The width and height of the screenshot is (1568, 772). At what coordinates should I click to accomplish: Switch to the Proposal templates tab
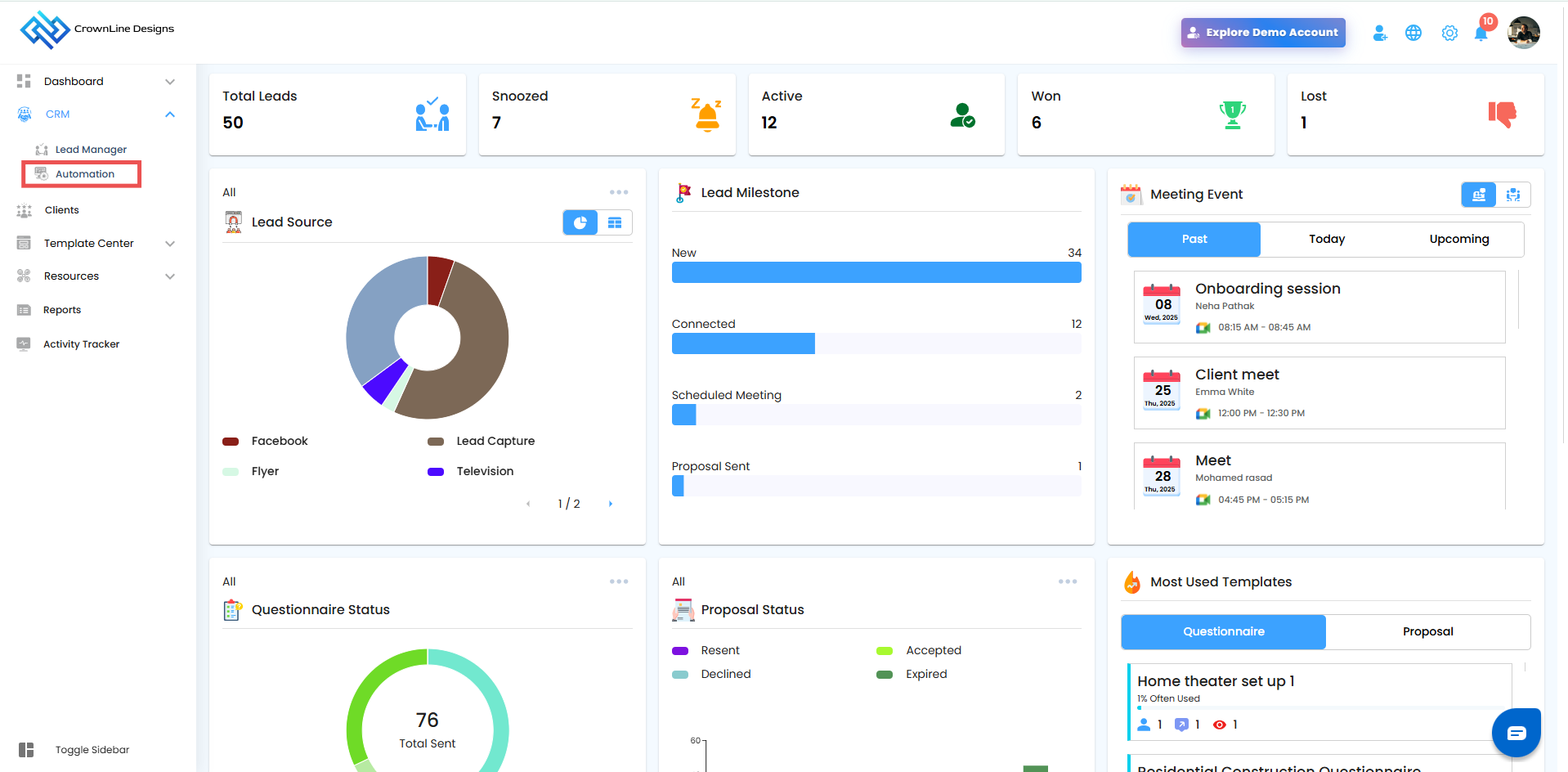(x=1427, y=632)
